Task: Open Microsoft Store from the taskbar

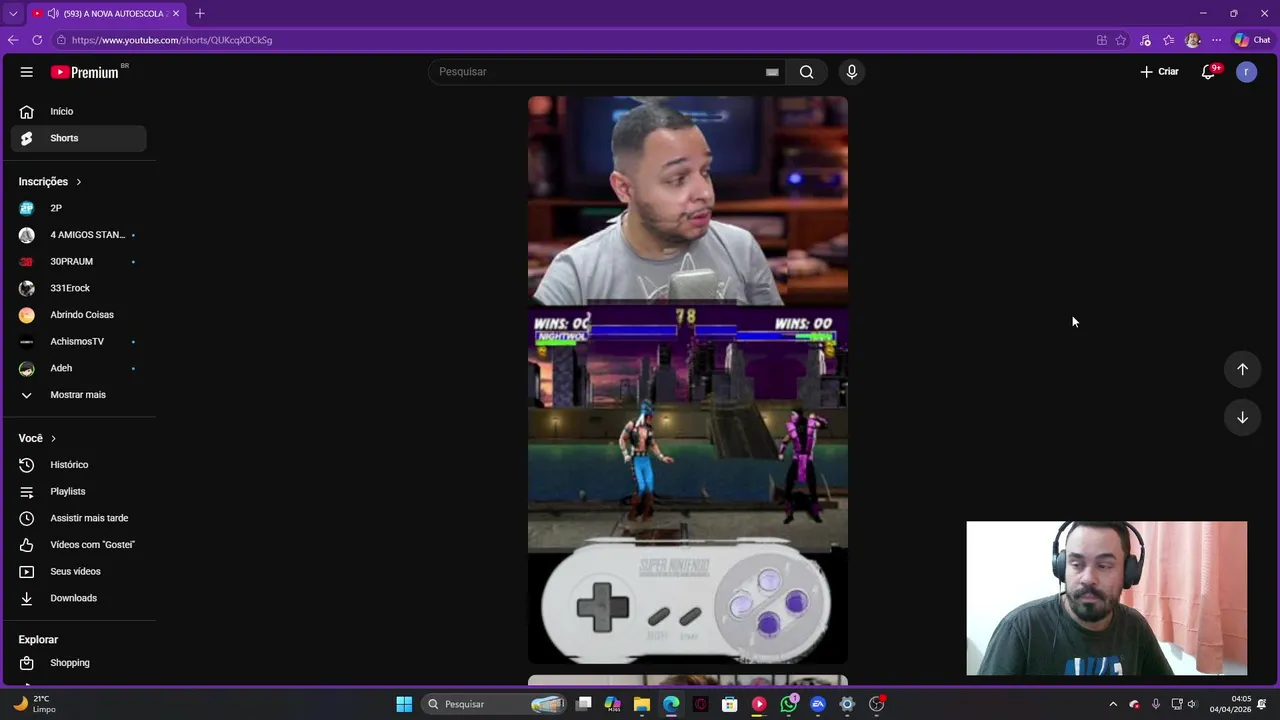Action: [x=730, y=704]
